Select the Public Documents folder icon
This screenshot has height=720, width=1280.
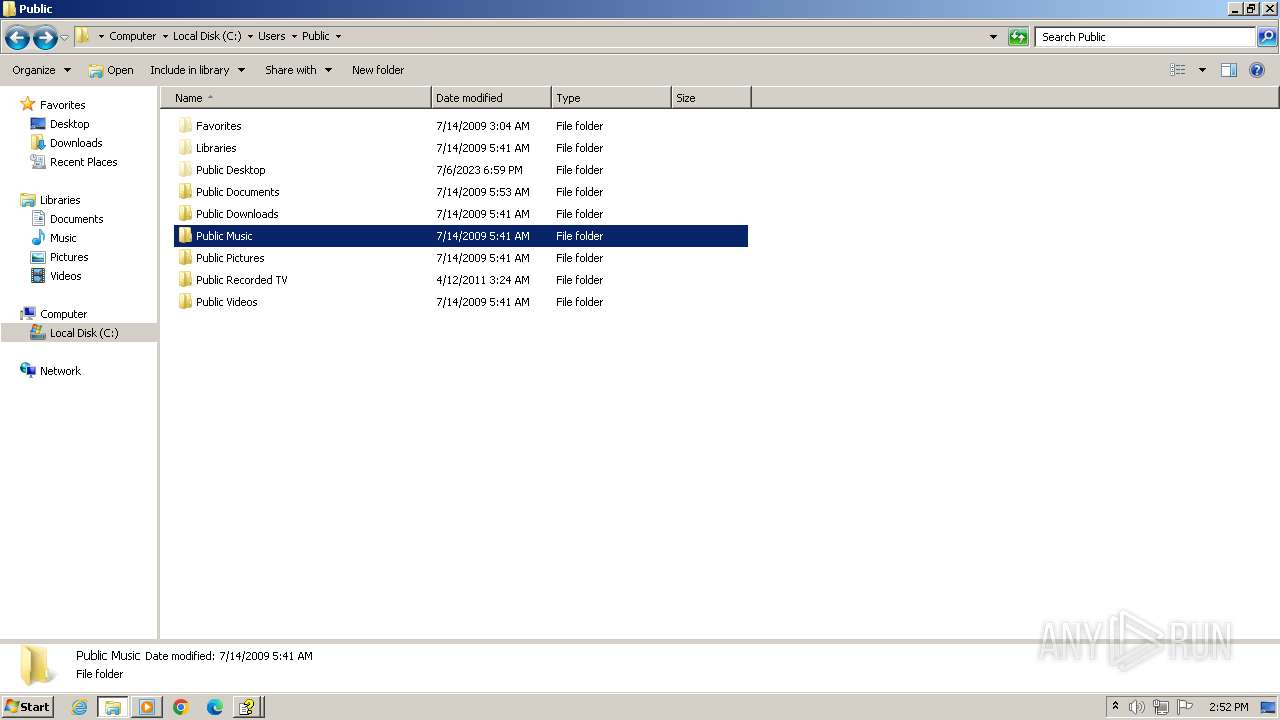185,192
